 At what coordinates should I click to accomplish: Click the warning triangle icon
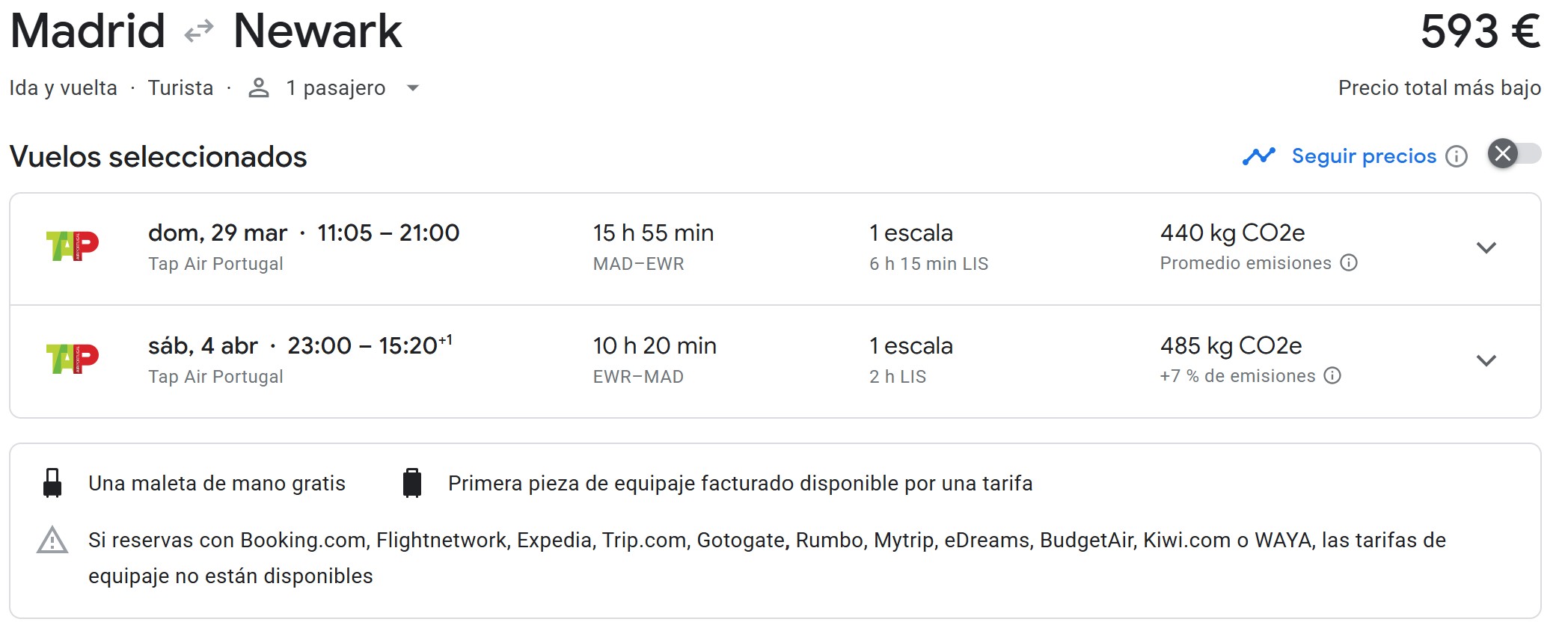(52, 541)
